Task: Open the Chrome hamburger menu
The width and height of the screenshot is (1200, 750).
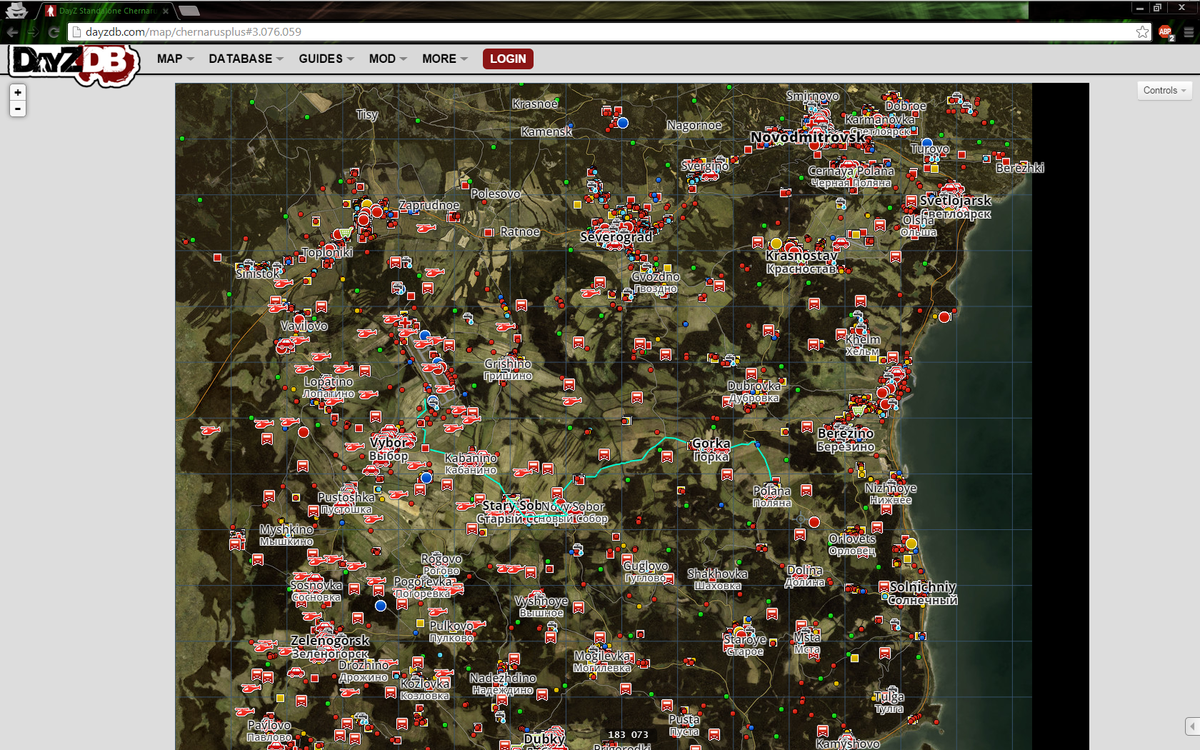Action: (x=1187, y=32)
